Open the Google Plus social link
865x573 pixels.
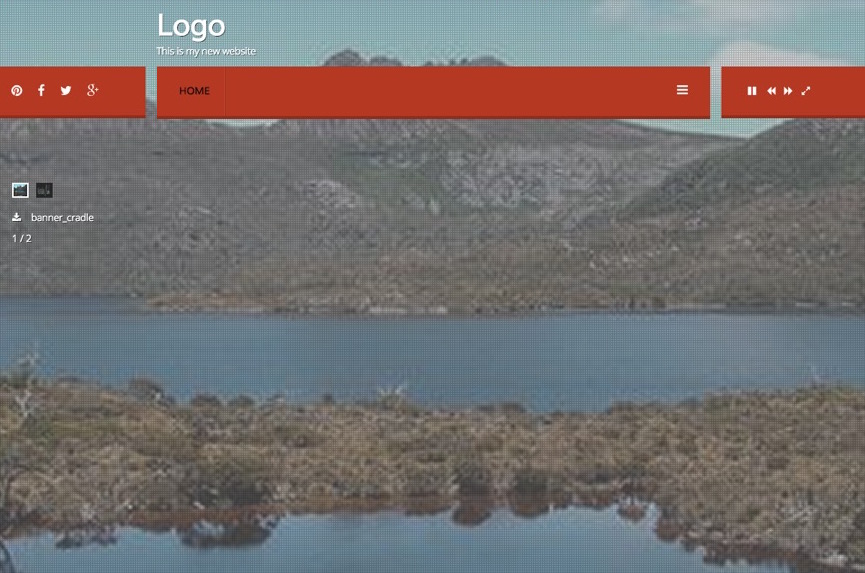[x=93, y=90]
